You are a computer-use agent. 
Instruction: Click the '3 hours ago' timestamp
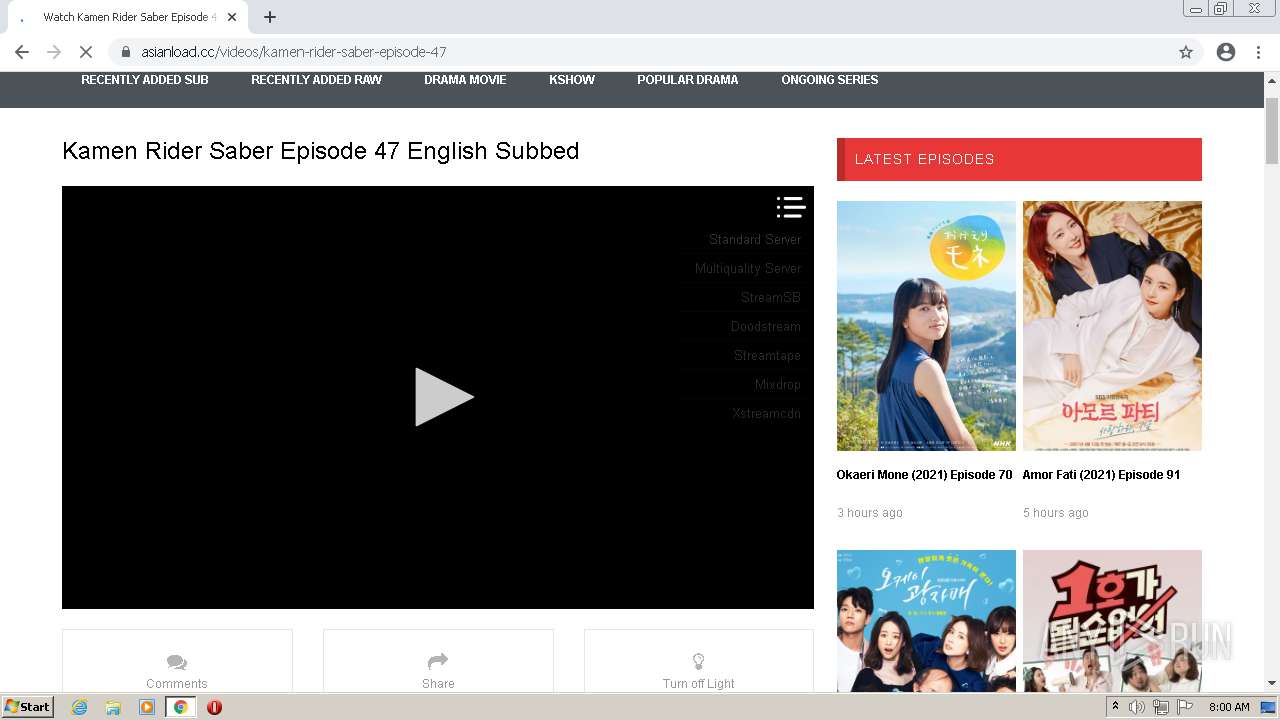(870, 513)
